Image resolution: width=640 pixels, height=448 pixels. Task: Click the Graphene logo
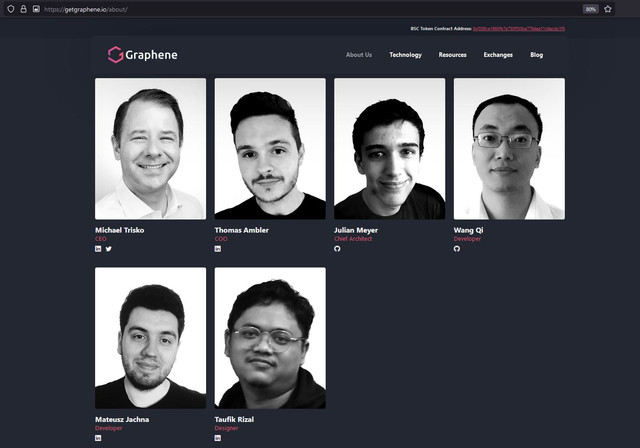(142, 55)
